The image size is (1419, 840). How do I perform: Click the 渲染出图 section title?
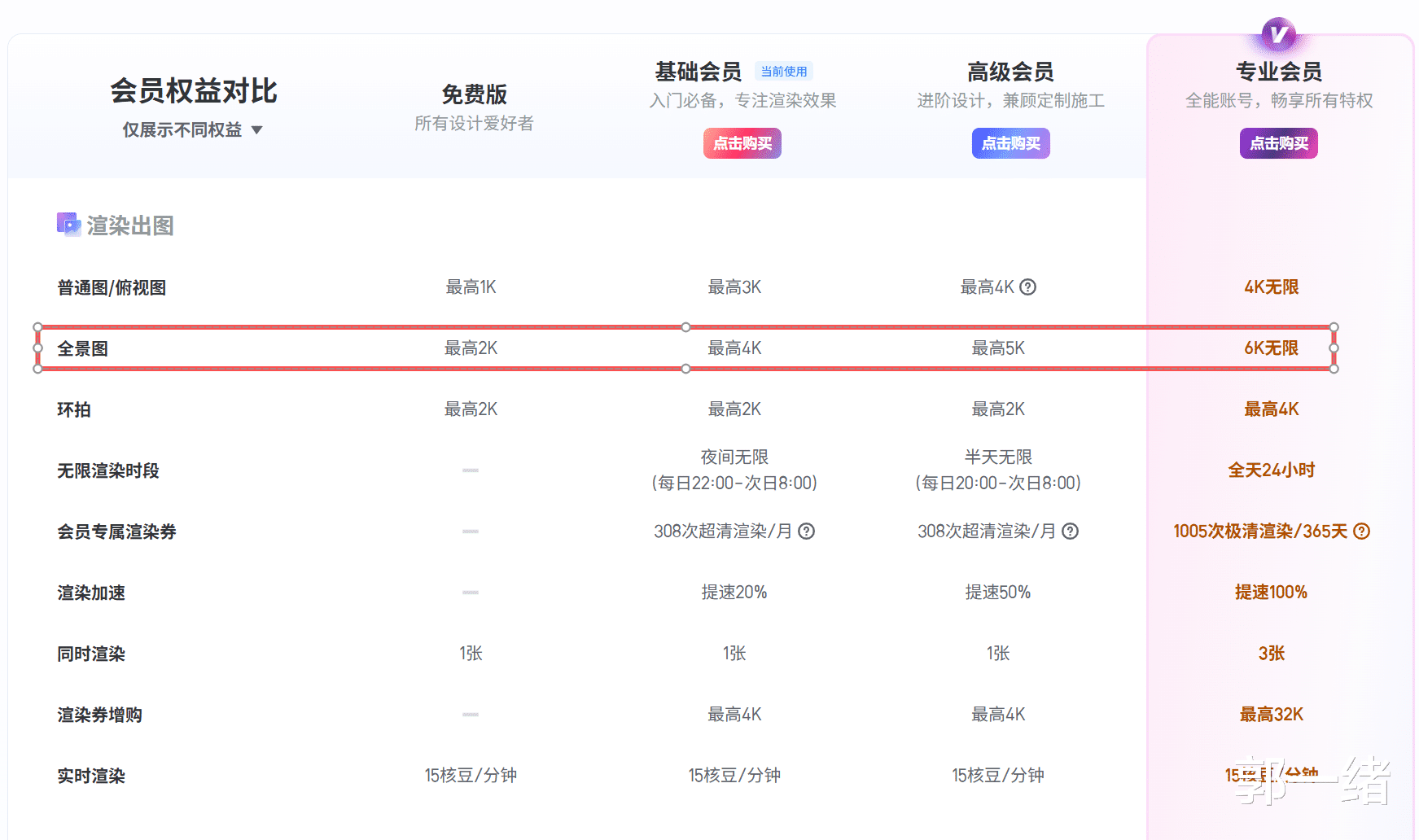[x=130, y=225]
